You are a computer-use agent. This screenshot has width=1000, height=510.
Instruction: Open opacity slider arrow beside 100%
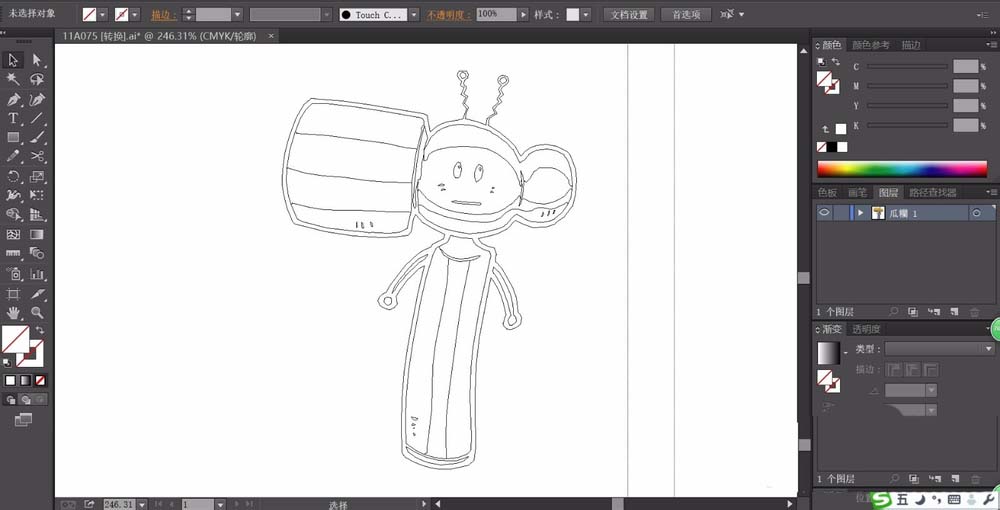524,14
